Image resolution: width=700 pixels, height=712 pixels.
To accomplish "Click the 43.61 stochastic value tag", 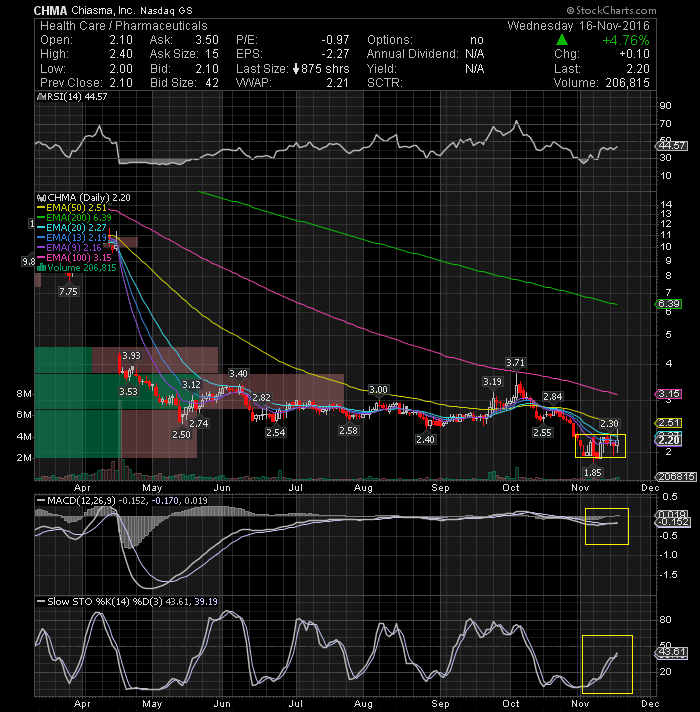I will [671, 653].
